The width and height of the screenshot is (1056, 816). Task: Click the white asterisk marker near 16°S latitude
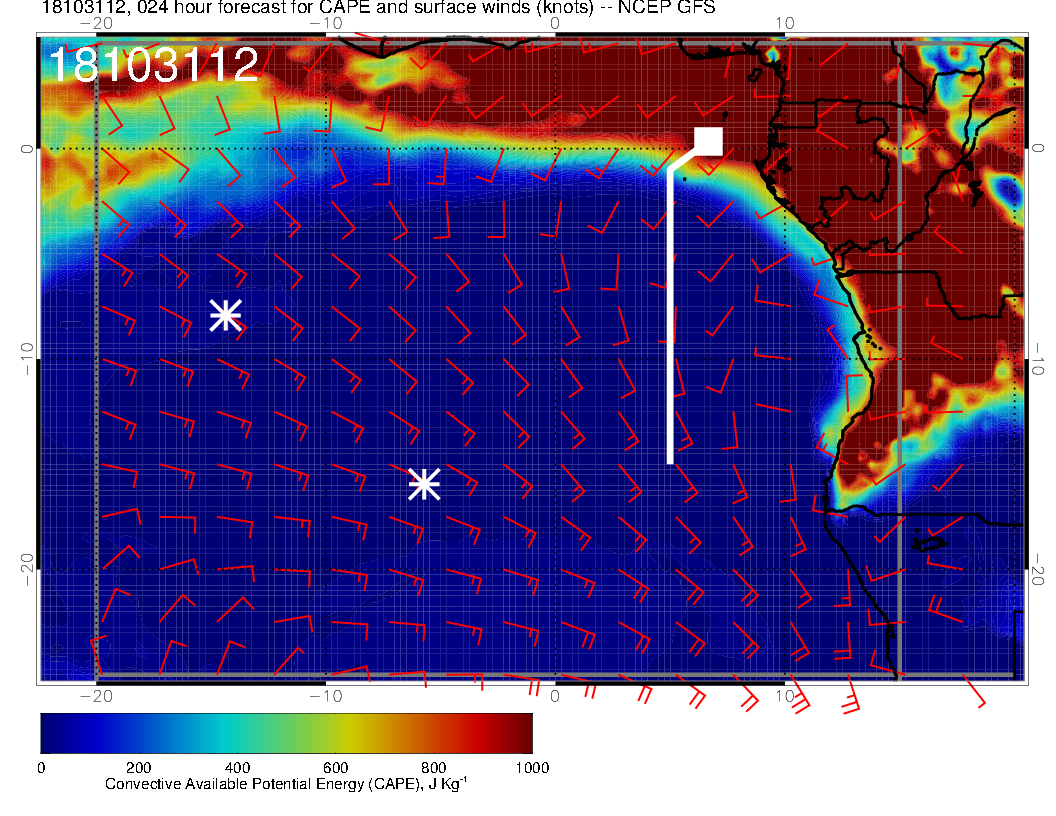click(x=424, y=484)
